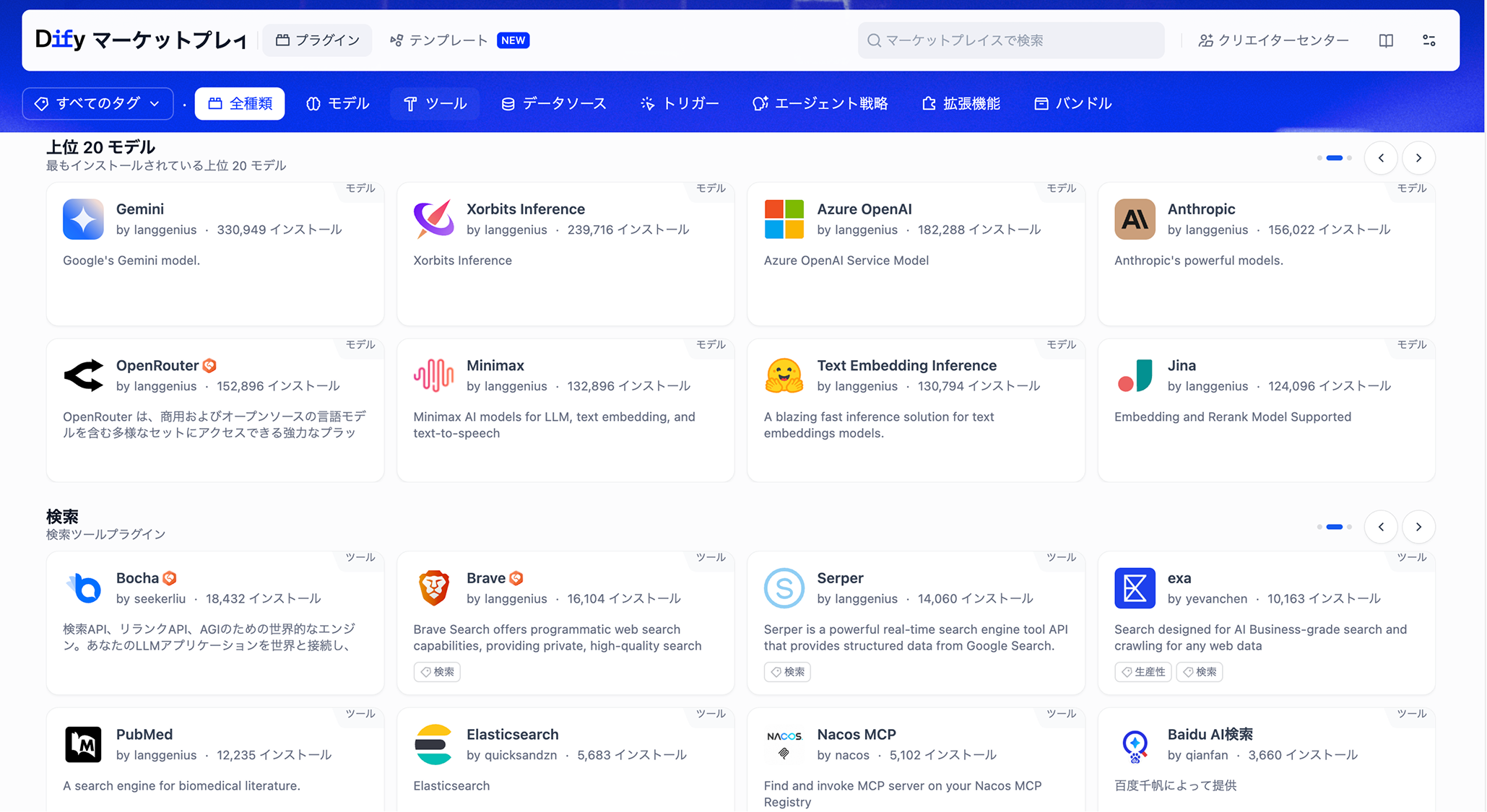Screen dimensions: 1487x812
Task: Click '検索ツールプラグイン' subtitle
Action: tap(106, 534)
